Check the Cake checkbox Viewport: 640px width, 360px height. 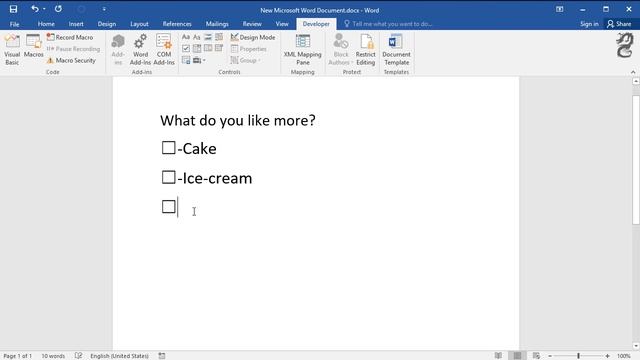point(168,148)
